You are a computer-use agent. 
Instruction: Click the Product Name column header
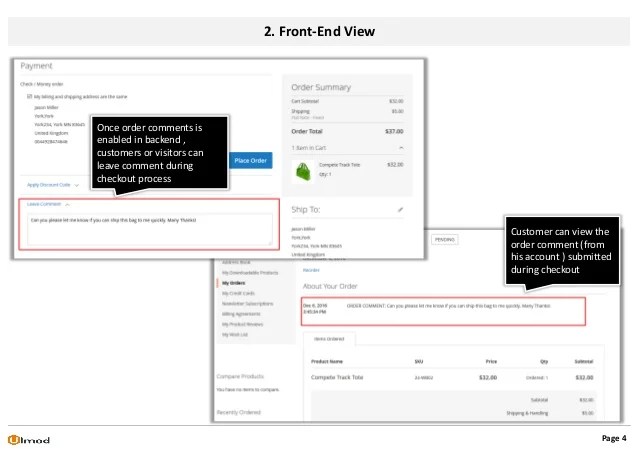[x=327, y=361]
